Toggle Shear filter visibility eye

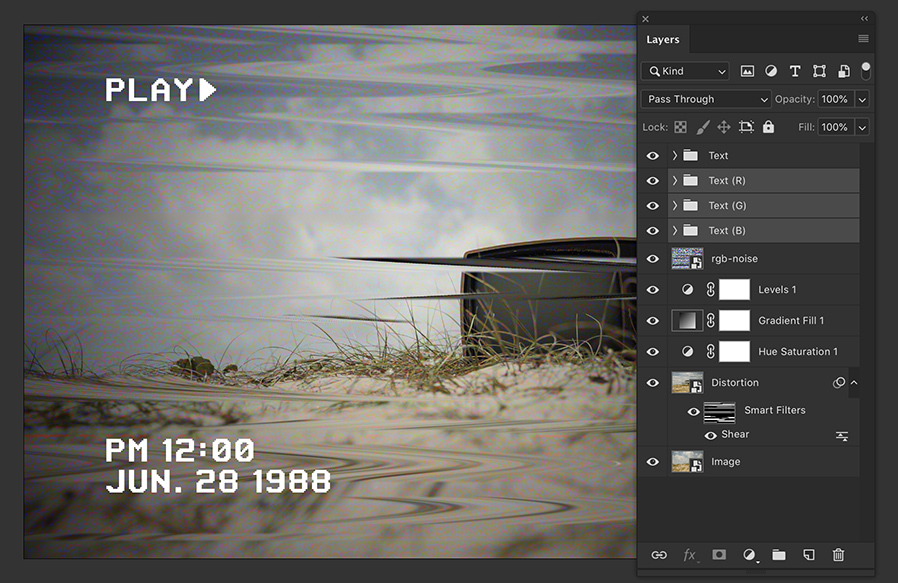(711, 436)
